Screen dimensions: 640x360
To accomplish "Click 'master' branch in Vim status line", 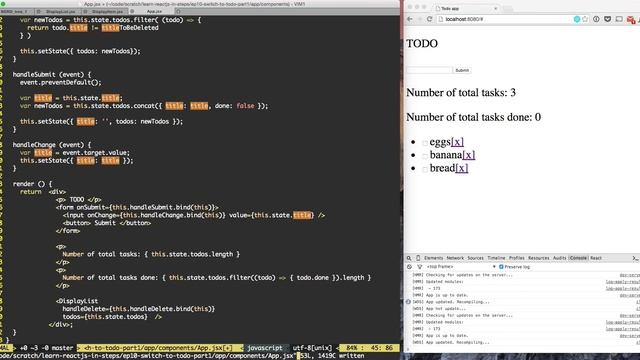I will click(x=62, y=348).
